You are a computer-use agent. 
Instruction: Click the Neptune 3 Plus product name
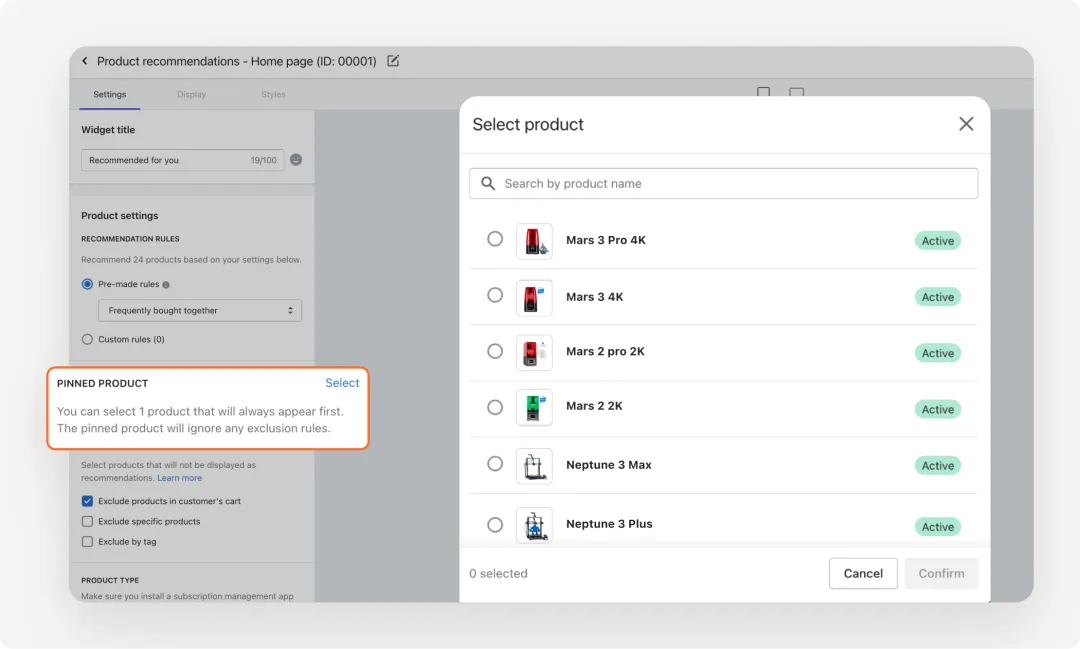609,524
